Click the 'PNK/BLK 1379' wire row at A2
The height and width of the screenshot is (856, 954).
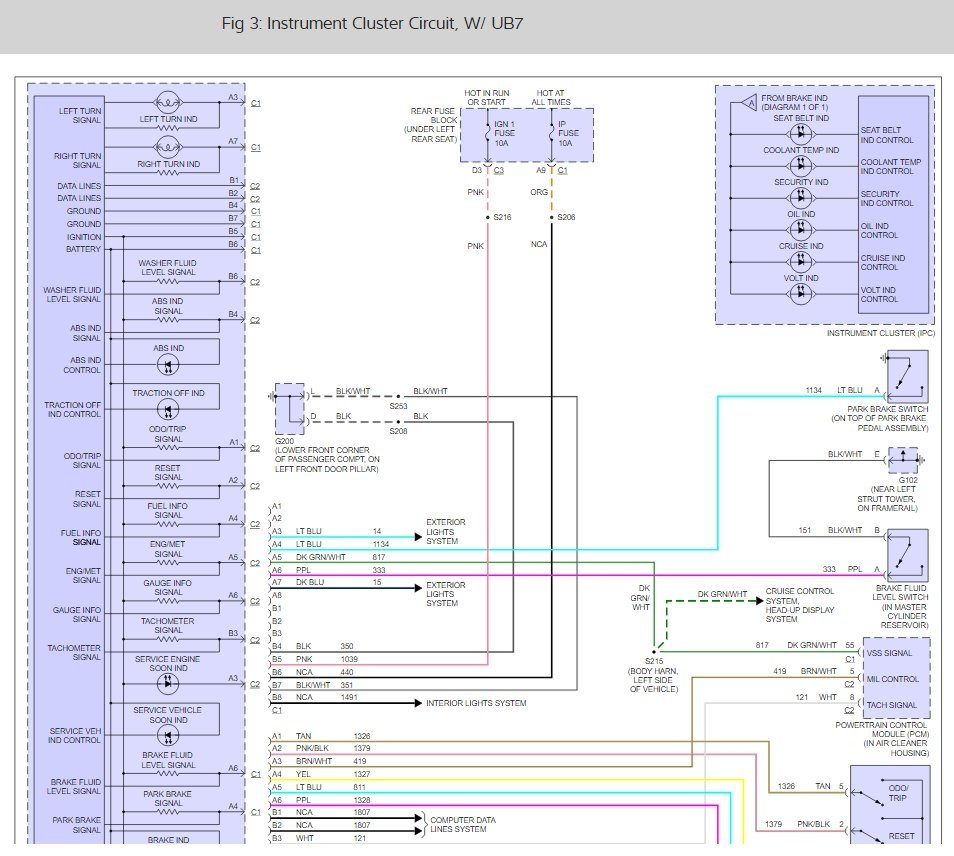[321, 748]
